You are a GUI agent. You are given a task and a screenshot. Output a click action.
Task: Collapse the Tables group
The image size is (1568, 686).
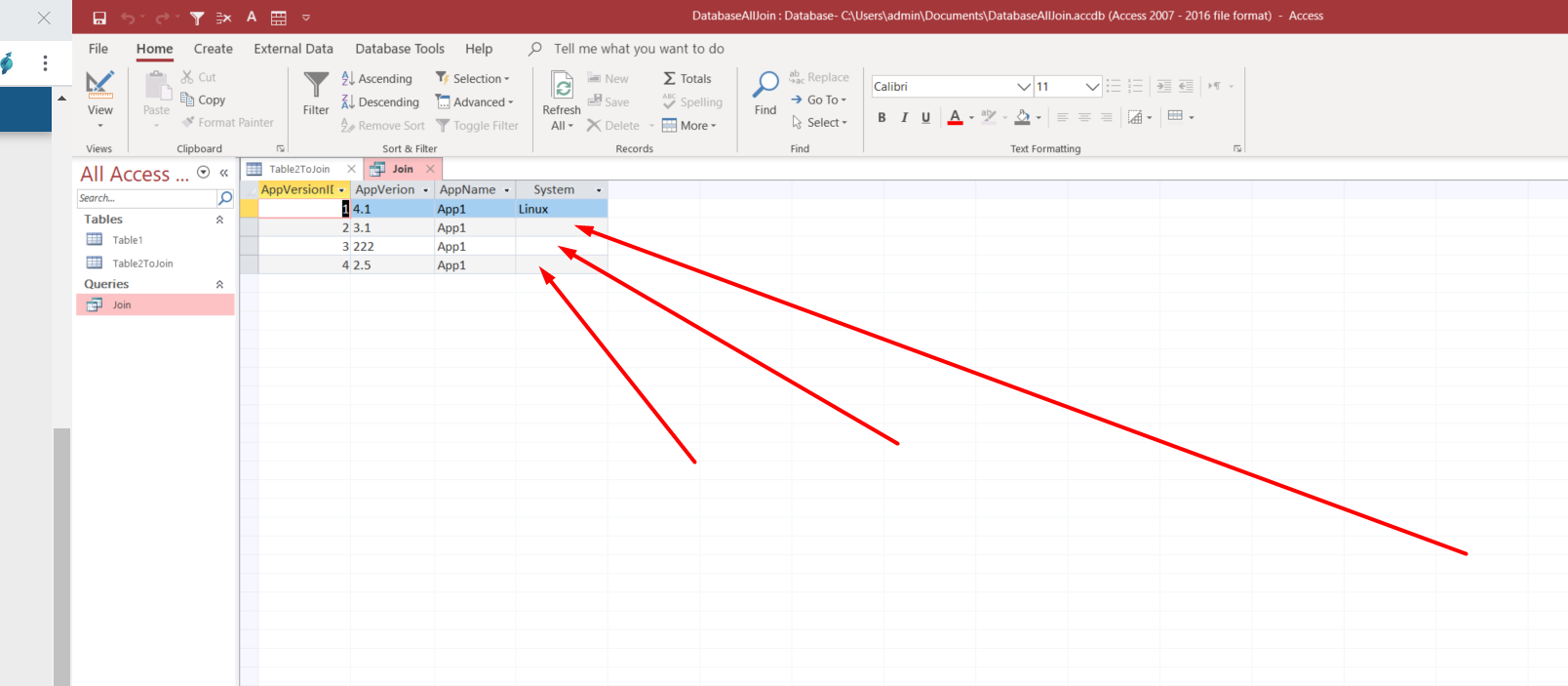tap(219, 220)
